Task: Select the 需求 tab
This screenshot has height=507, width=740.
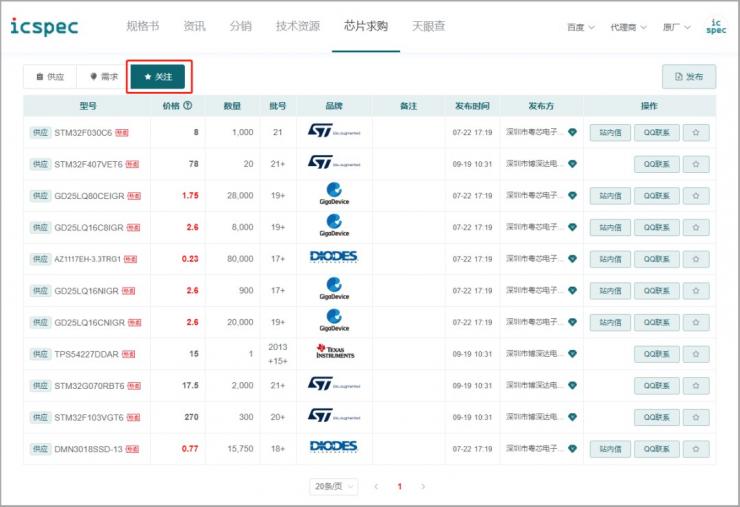Action: [103, 76]
